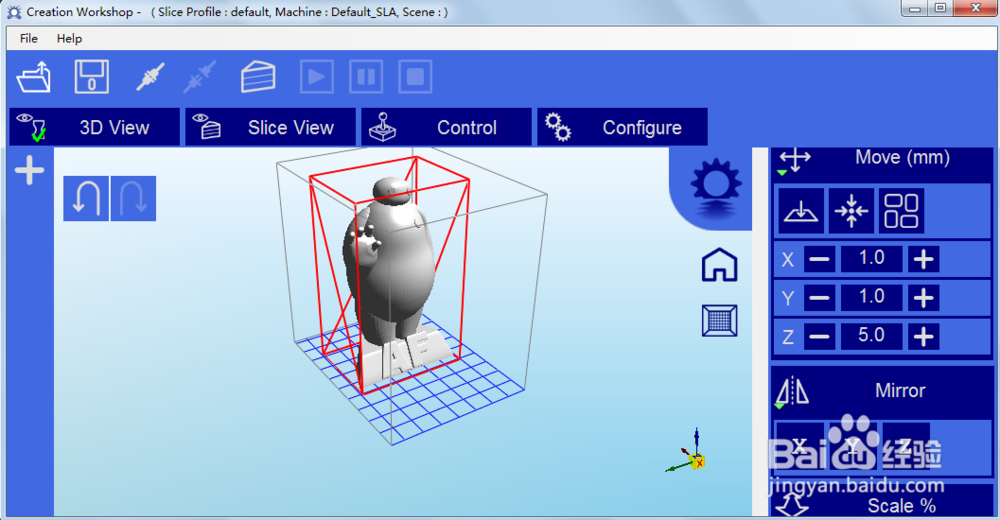Pause the print with the pause button
1000x520 pixels.
[x=366, y=77]
